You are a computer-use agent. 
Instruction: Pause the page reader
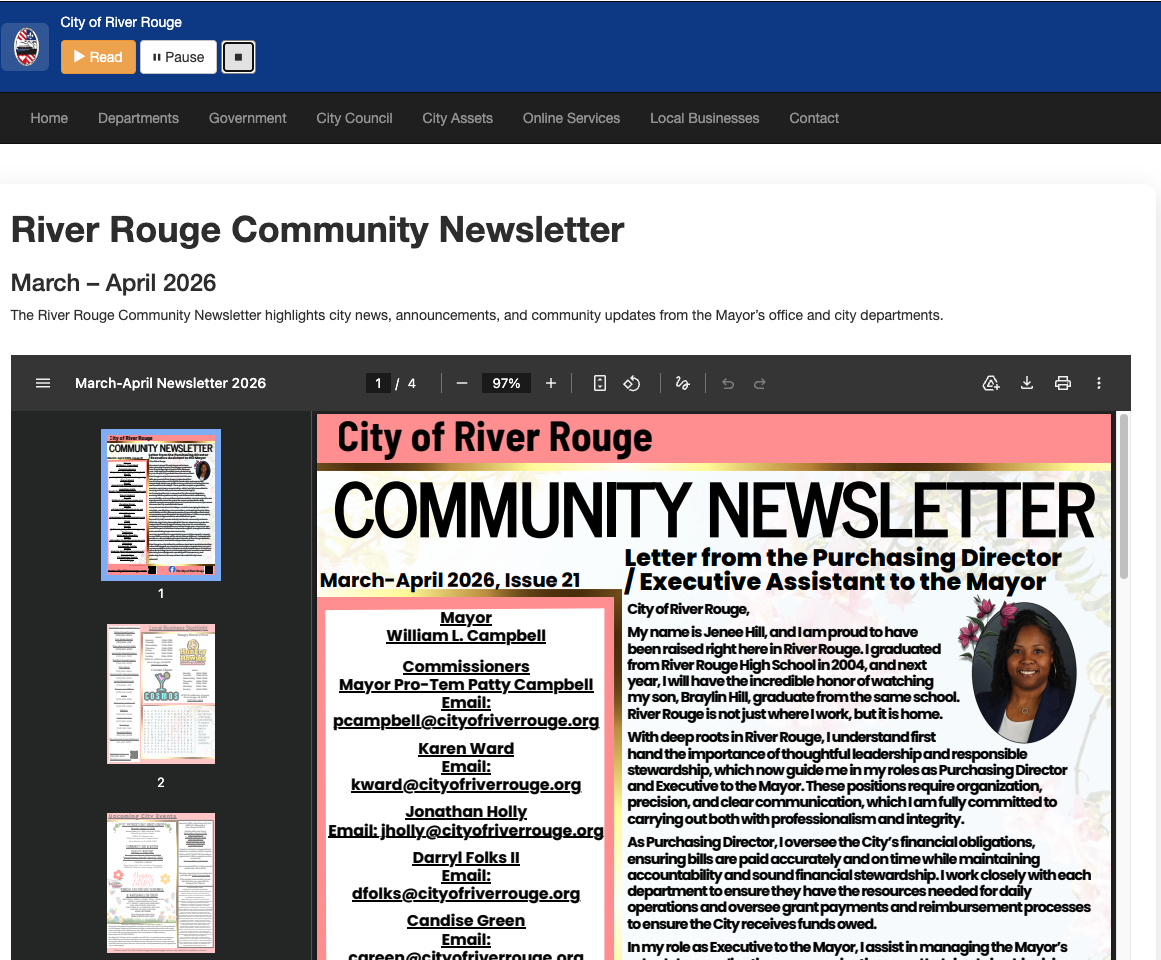[177, 57]
